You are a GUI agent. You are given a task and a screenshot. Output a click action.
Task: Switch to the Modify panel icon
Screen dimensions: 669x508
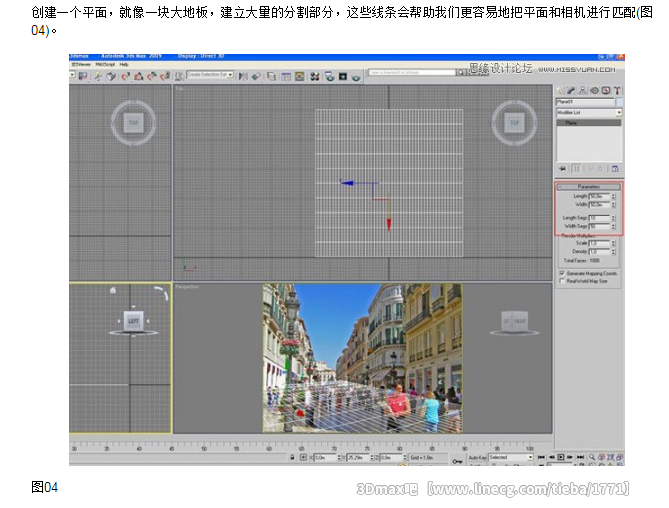[570, 90]
